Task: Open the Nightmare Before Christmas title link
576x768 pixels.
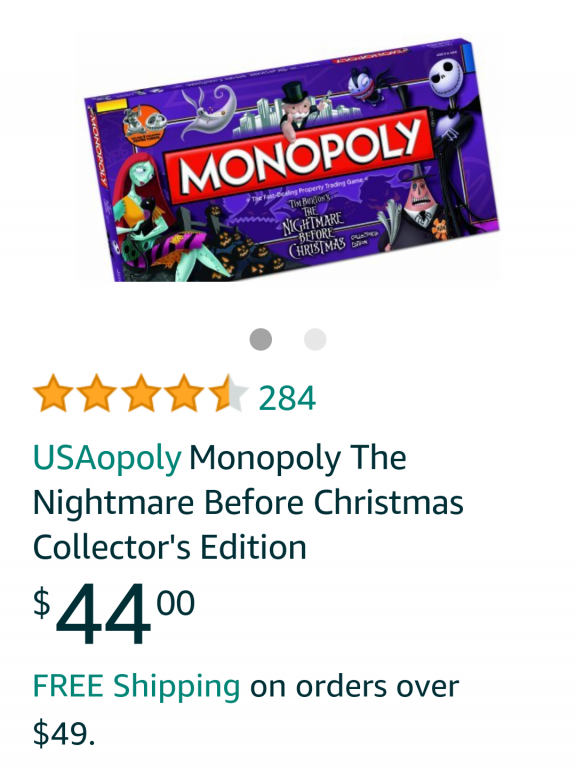Action: [248, 502]
